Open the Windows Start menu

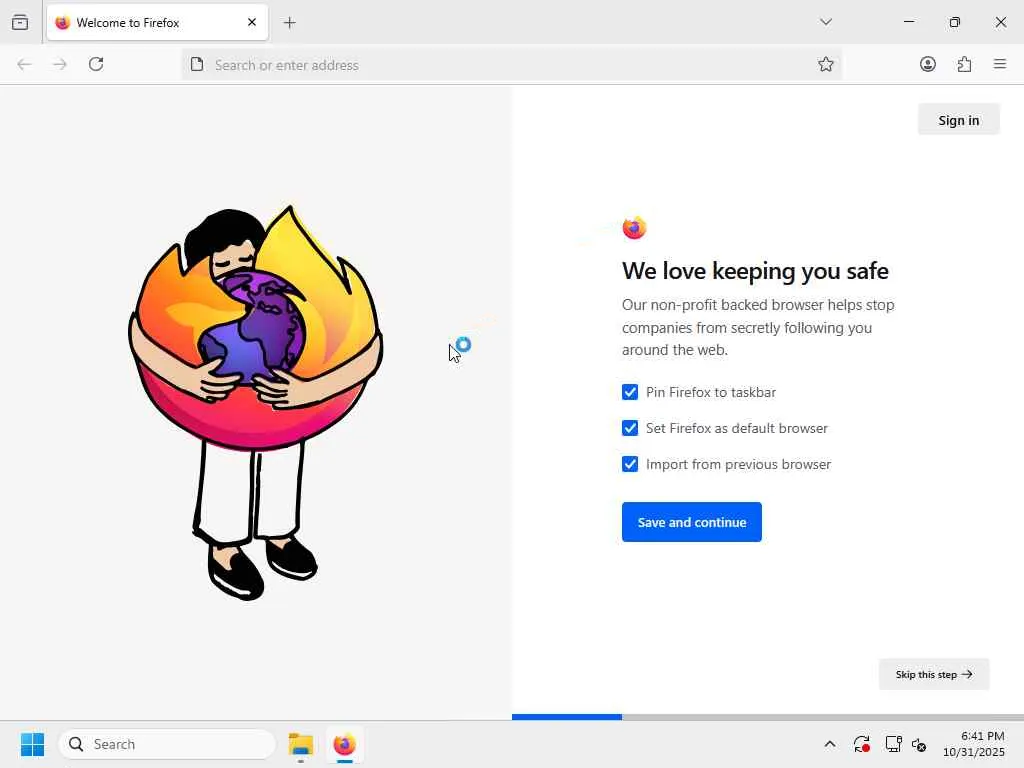pos(32,744)
